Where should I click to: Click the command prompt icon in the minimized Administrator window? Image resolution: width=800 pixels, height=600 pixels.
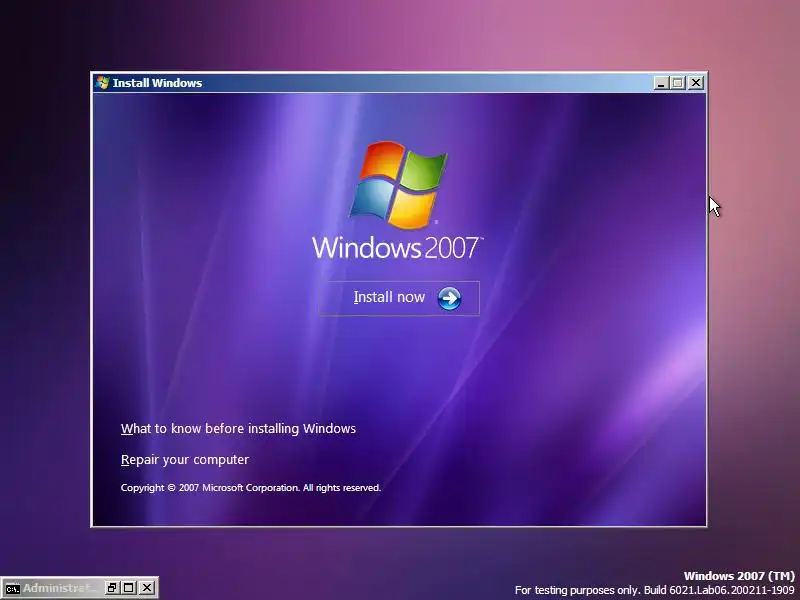[12, 588]
